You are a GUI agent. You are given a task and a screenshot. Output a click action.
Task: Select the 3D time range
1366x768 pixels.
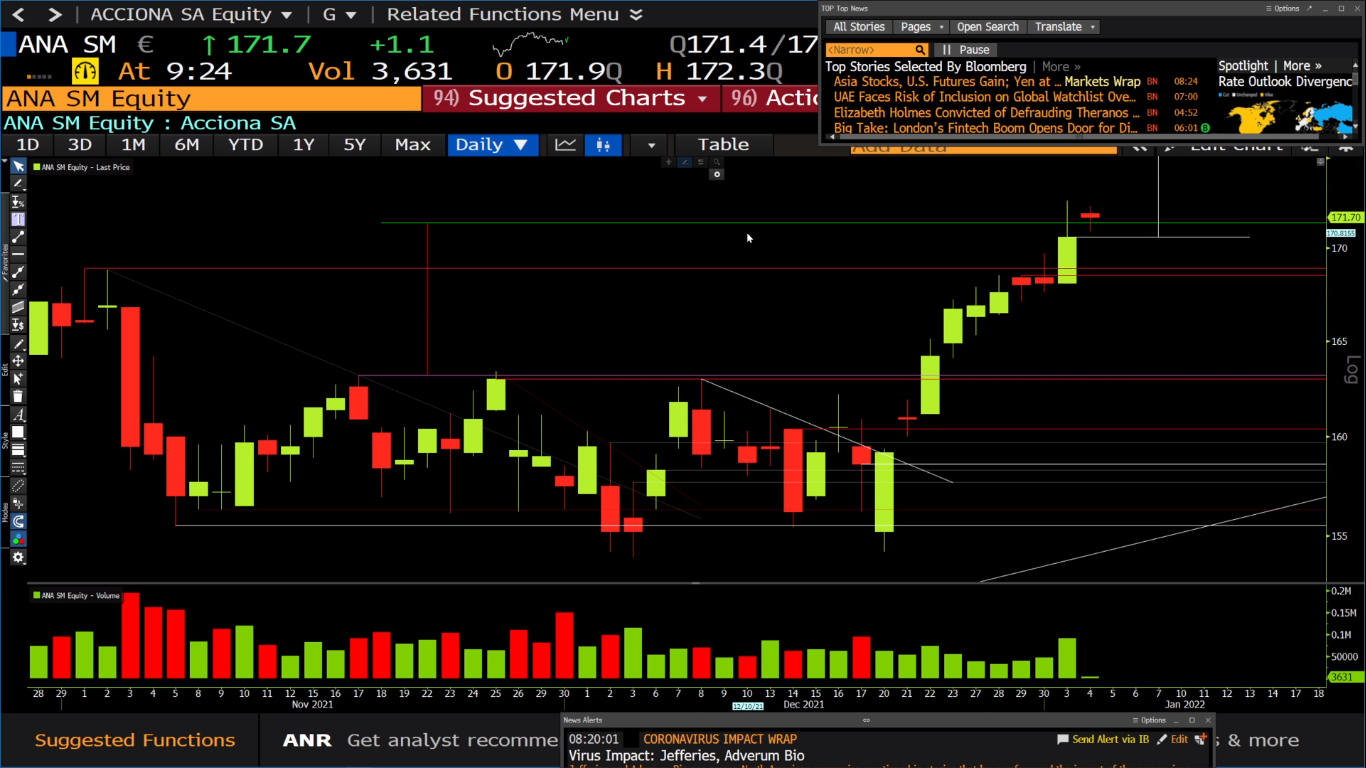[80, 145]
